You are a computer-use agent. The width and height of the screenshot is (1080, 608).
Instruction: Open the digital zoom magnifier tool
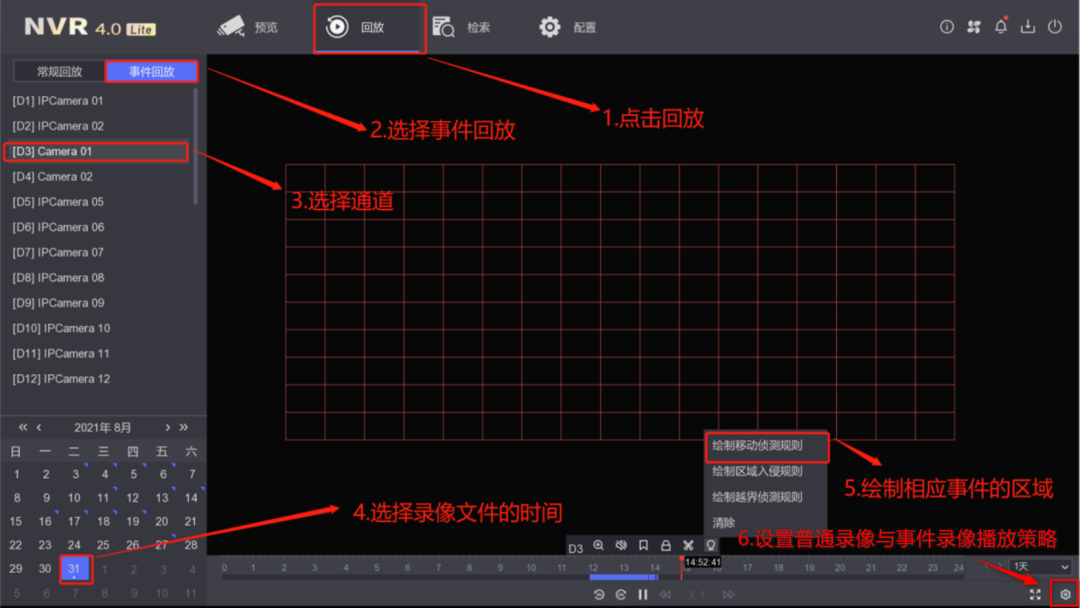(x=598, y=546)
